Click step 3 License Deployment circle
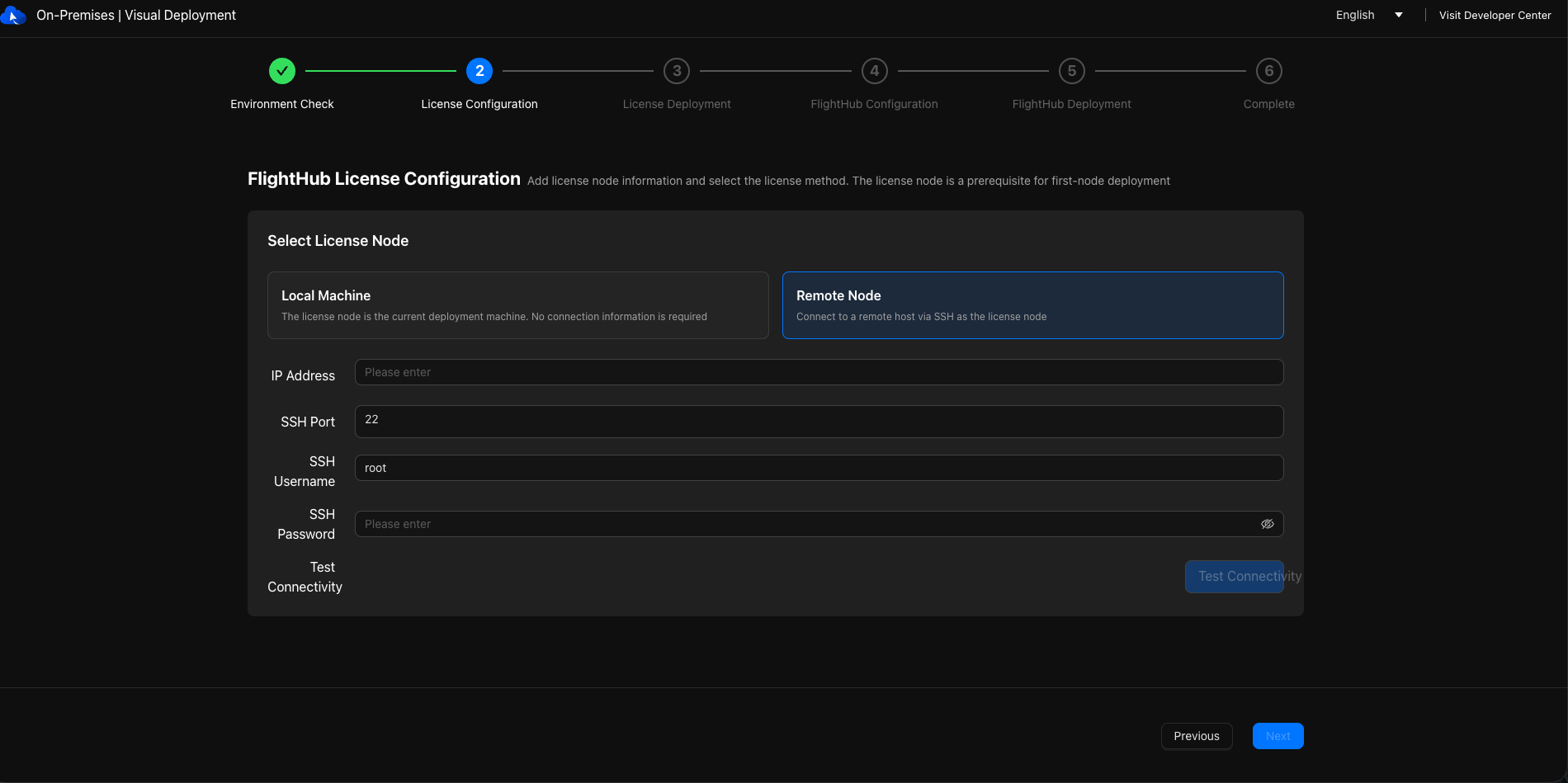Image resolution: width=1568 pixels, height=783 pixels. click(677, 71)
